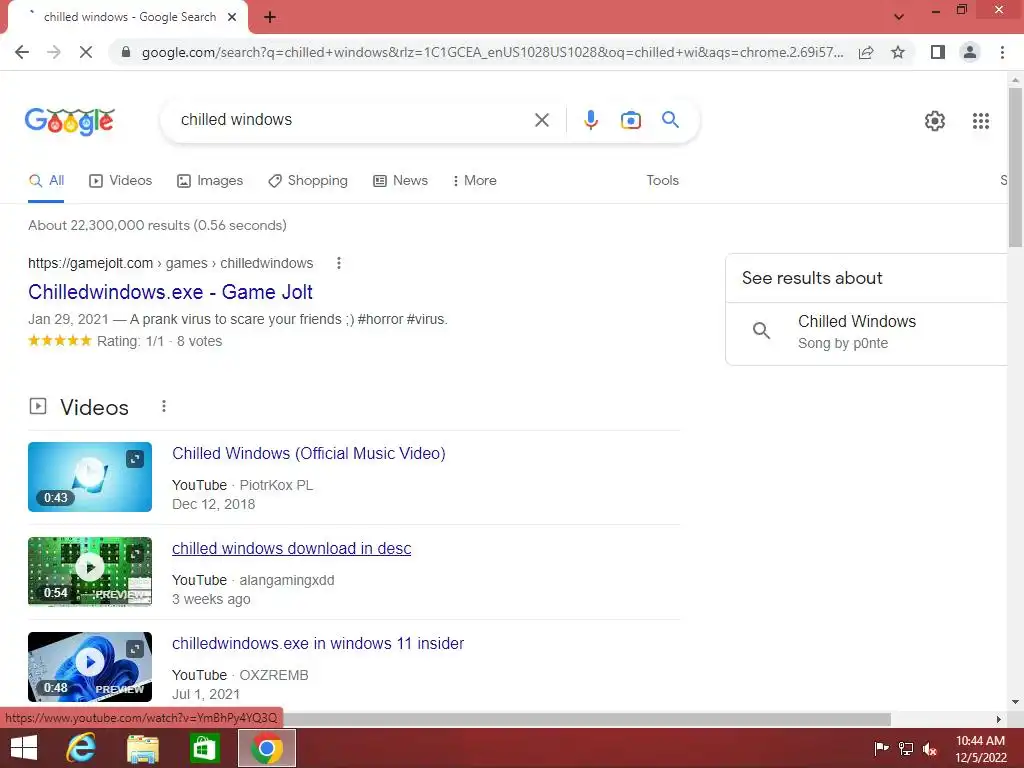Go back to the previous page
The width and height of the screenshot is (1024, 768).
click(22, 52)
